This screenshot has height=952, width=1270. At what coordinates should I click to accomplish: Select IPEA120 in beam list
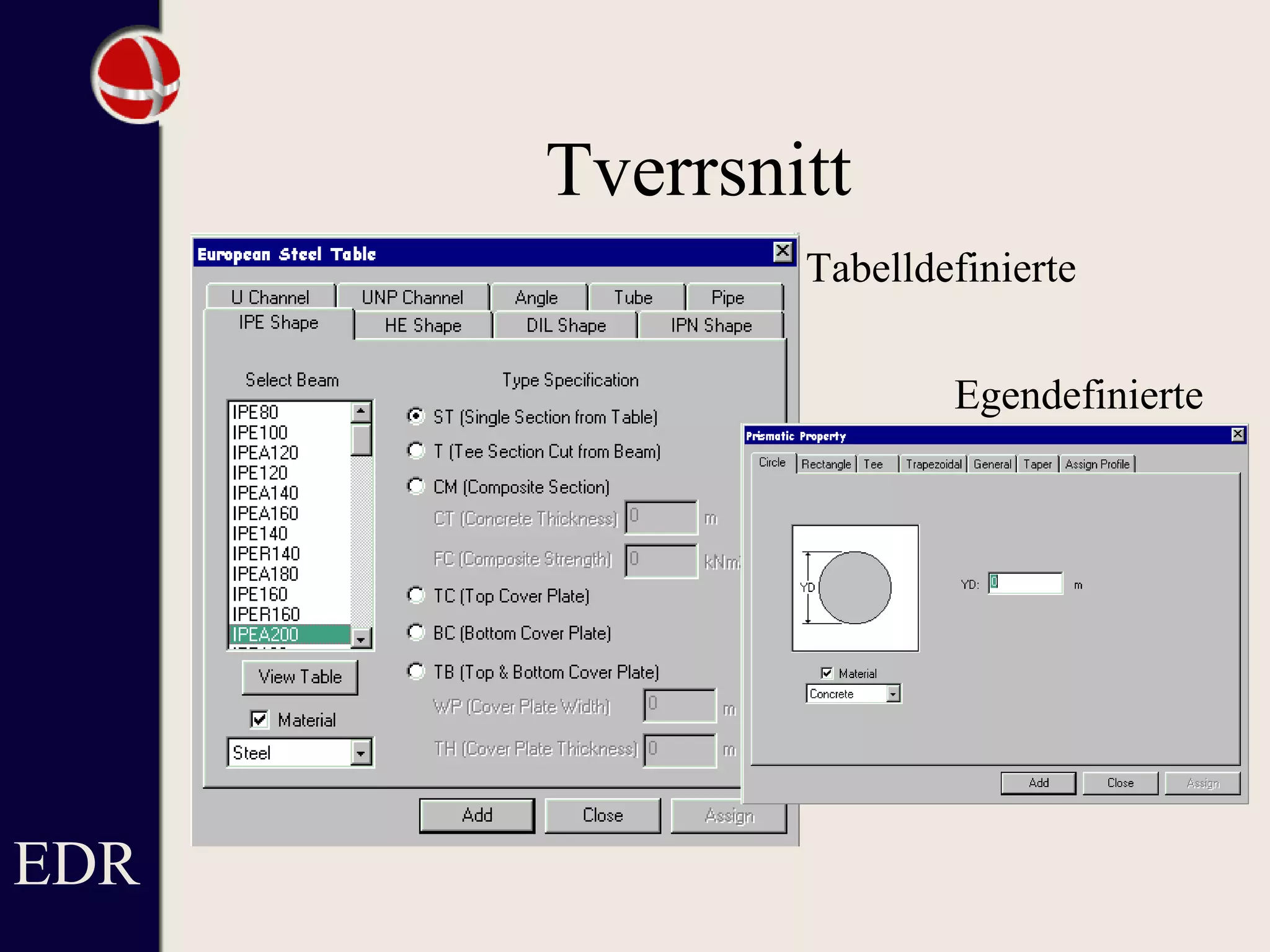coord(290,453)
